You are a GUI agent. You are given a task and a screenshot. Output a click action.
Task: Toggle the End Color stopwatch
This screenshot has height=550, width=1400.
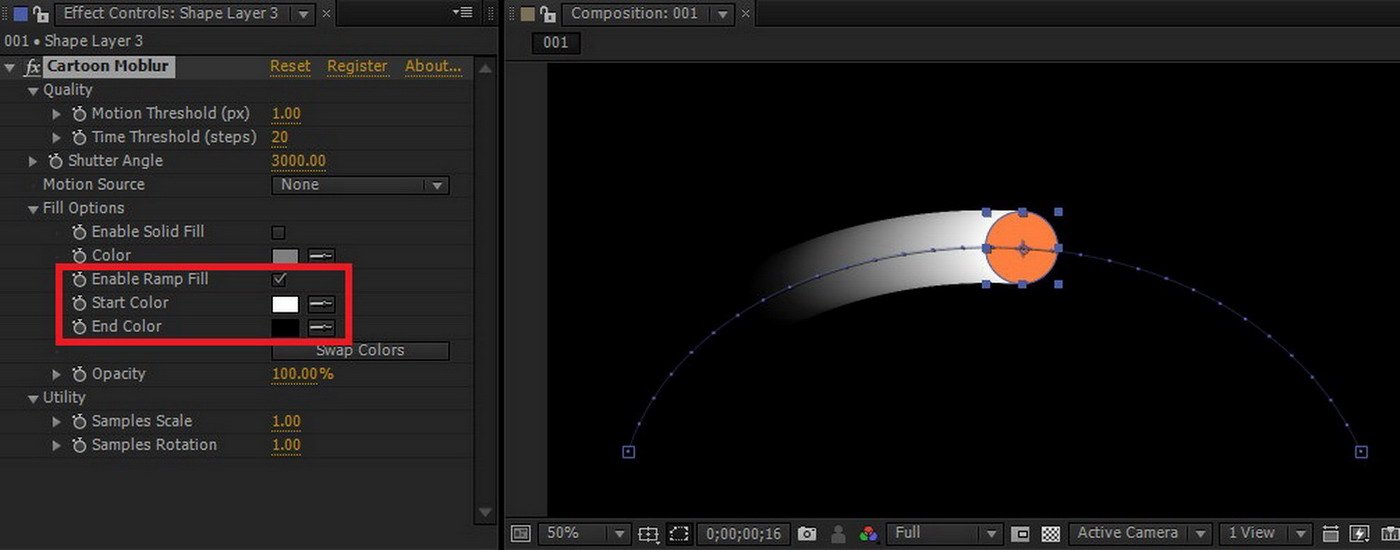pyautogui.click(x=79, y=327)
